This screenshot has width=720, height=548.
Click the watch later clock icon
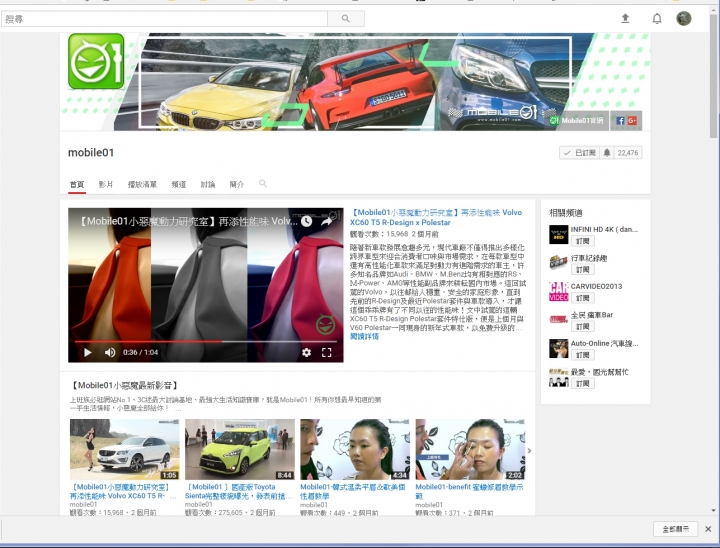[306, 221]
